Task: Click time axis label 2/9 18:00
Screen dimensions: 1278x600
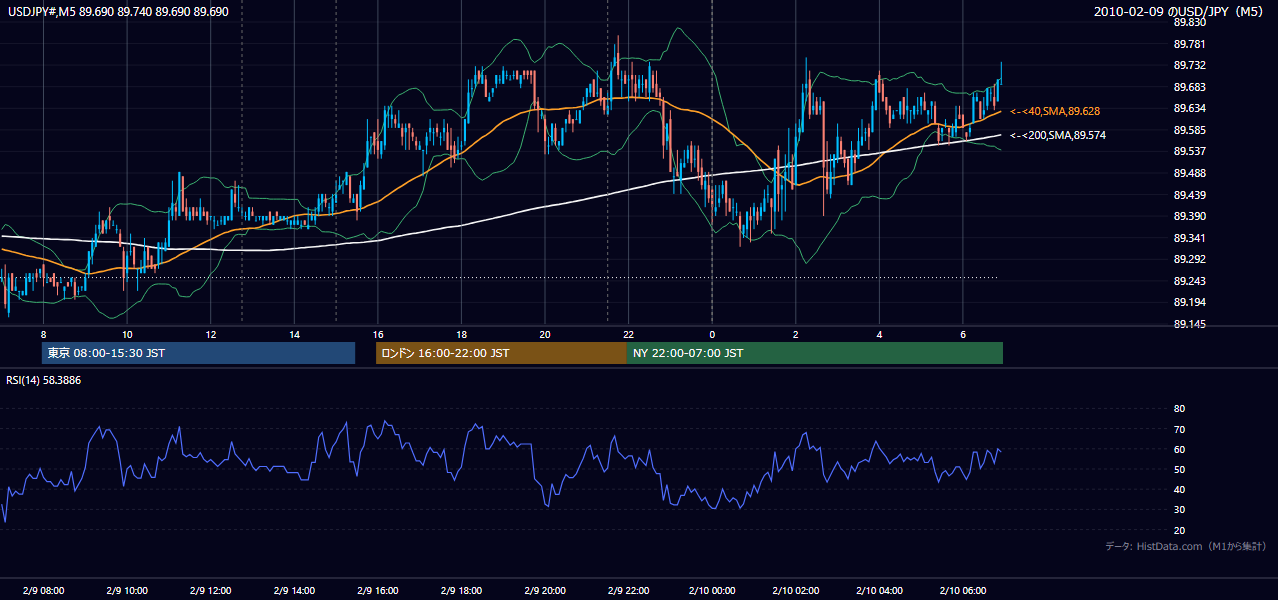Action: 461,591
